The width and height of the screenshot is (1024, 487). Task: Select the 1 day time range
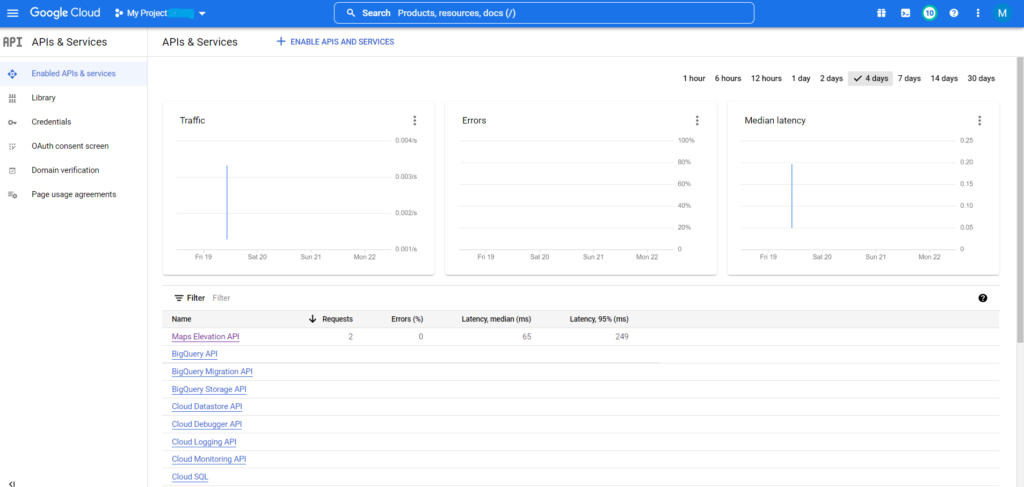tap(801, 78)
